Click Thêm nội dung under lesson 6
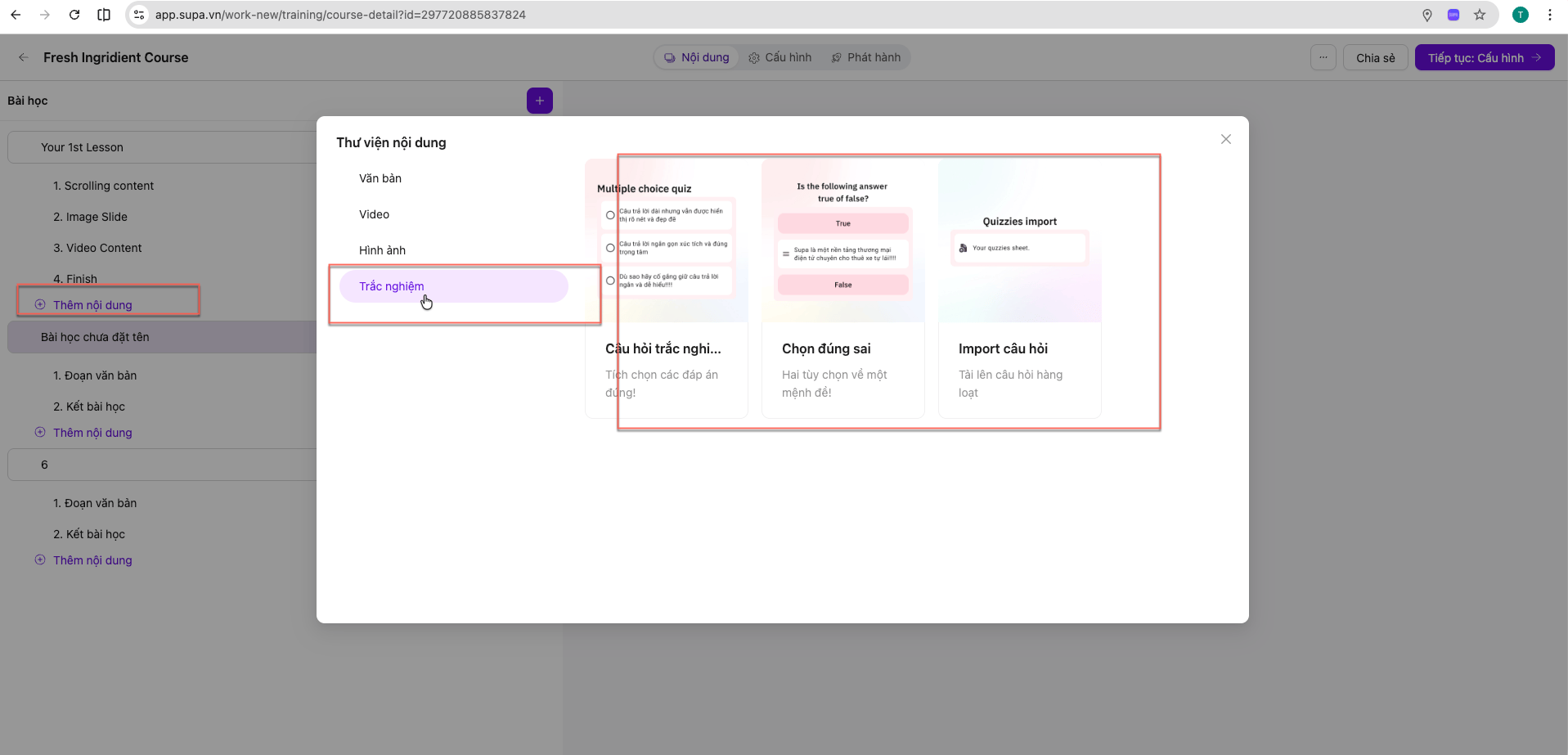Image resolution: width=1568 pixels, height=755 pixels. coord(83,560)
